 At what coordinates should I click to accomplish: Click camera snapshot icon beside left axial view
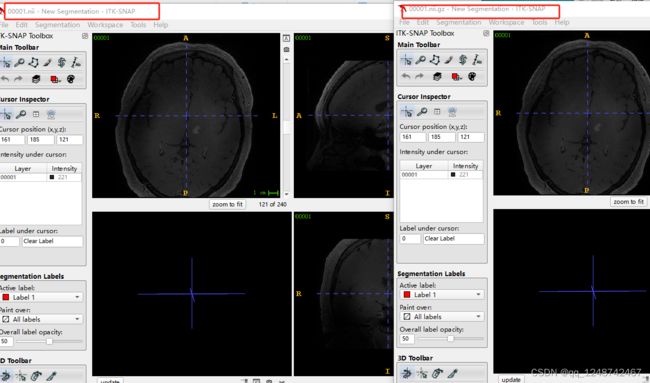(286, 49)
